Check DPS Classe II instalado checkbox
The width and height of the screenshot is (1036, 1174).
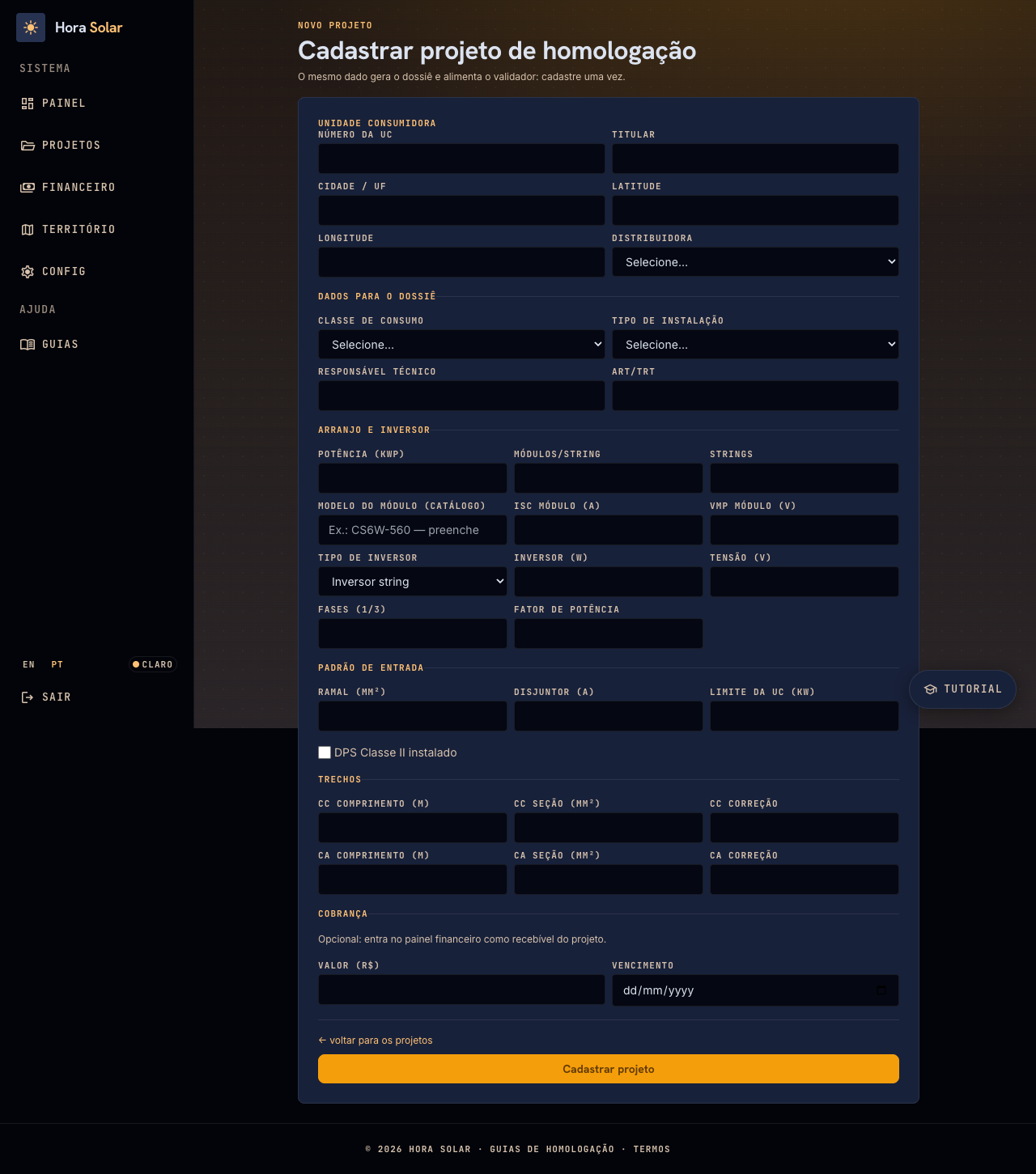click(325, 752)
